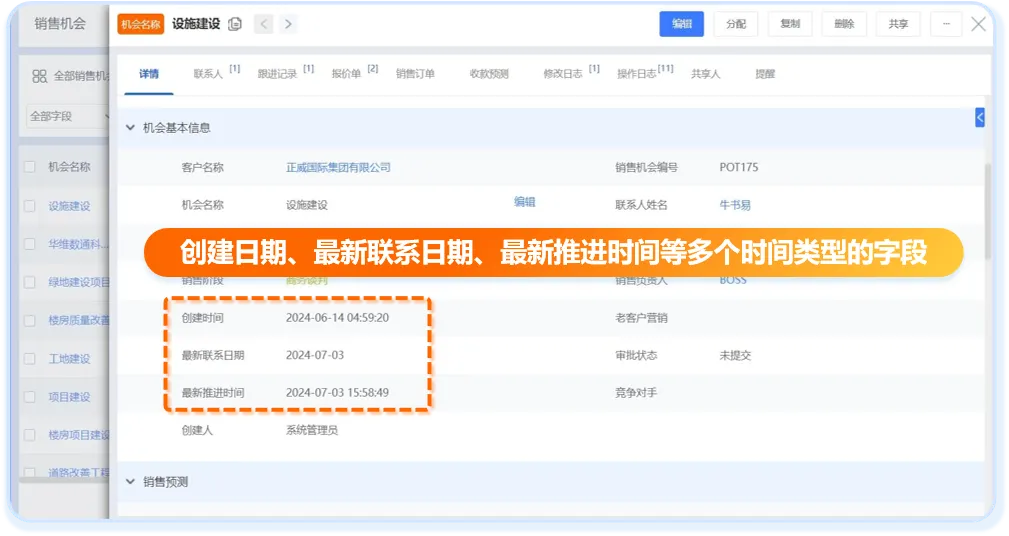Click the copy icon beside 设施建设 title
The width and height of the screenshot is (1009, 536).
coord(235,24)
